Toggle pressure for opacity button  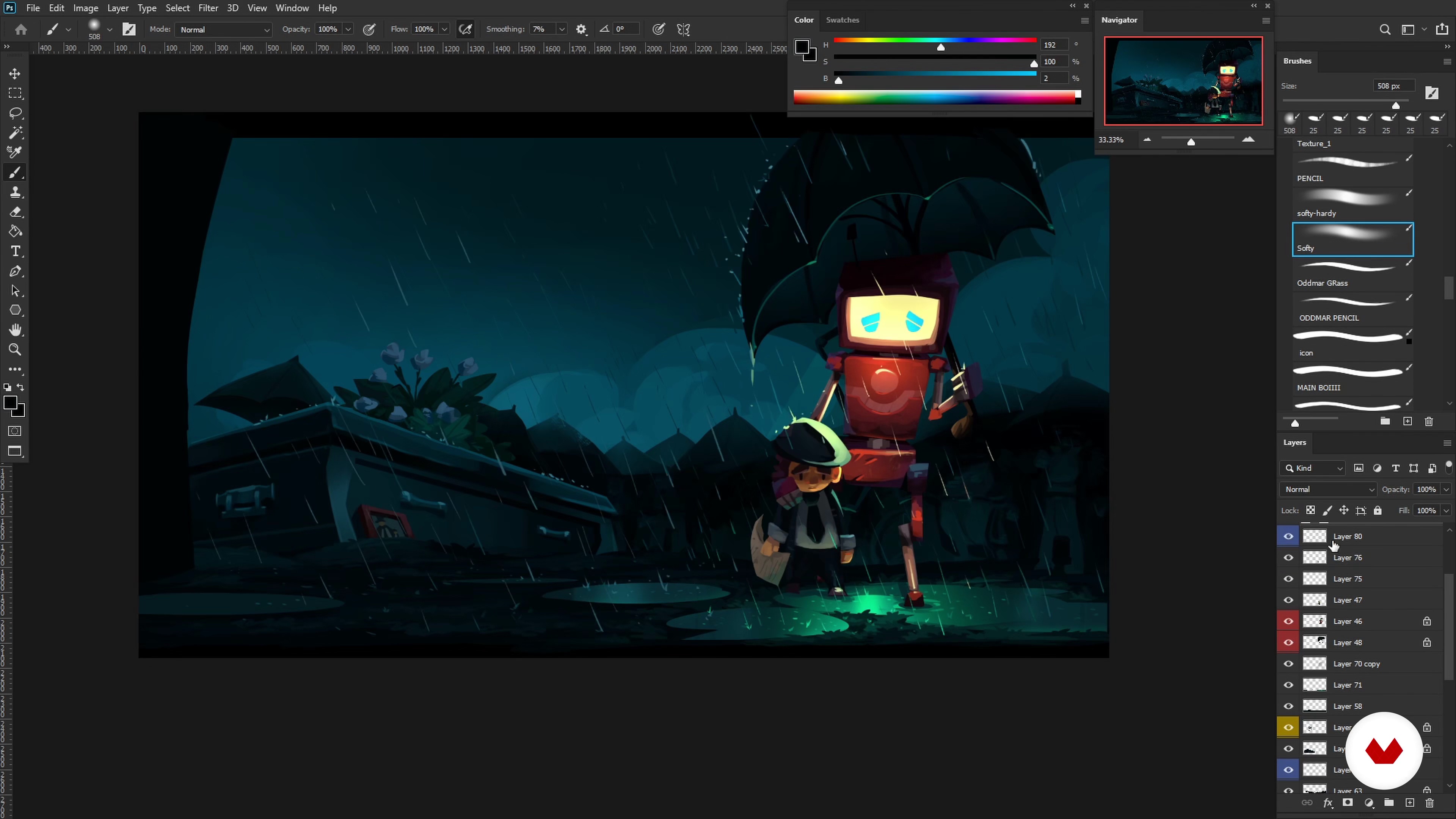[369, 30]
